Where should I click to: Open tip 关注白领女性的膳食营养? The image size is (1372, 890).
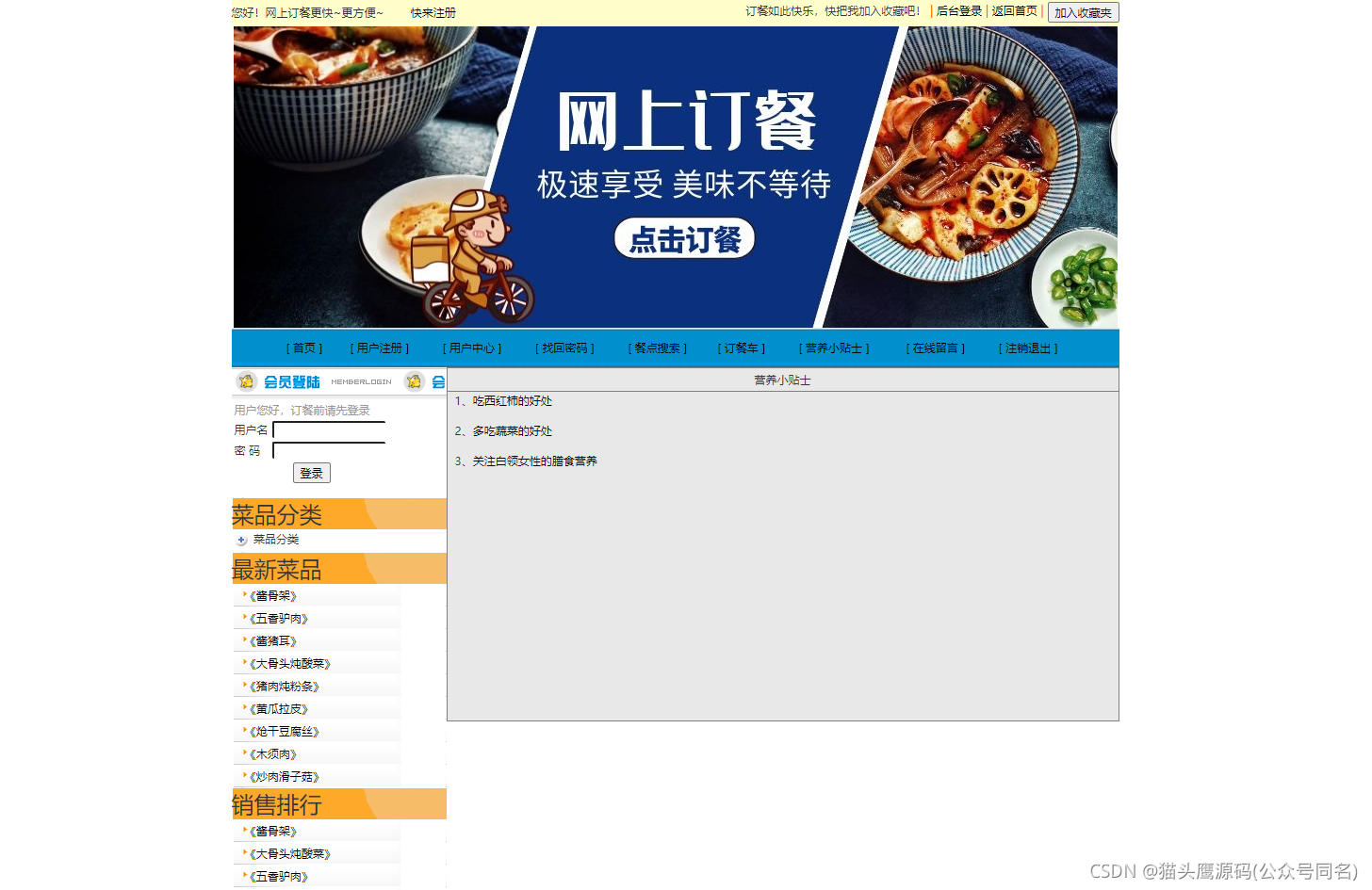[534, 461]
